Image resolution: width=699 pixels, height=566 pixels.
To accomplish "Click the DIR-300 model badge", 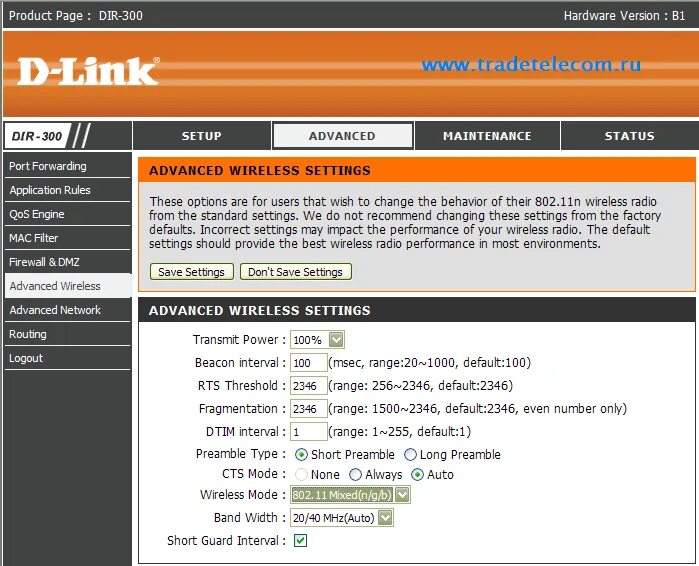I will [37, 136].
